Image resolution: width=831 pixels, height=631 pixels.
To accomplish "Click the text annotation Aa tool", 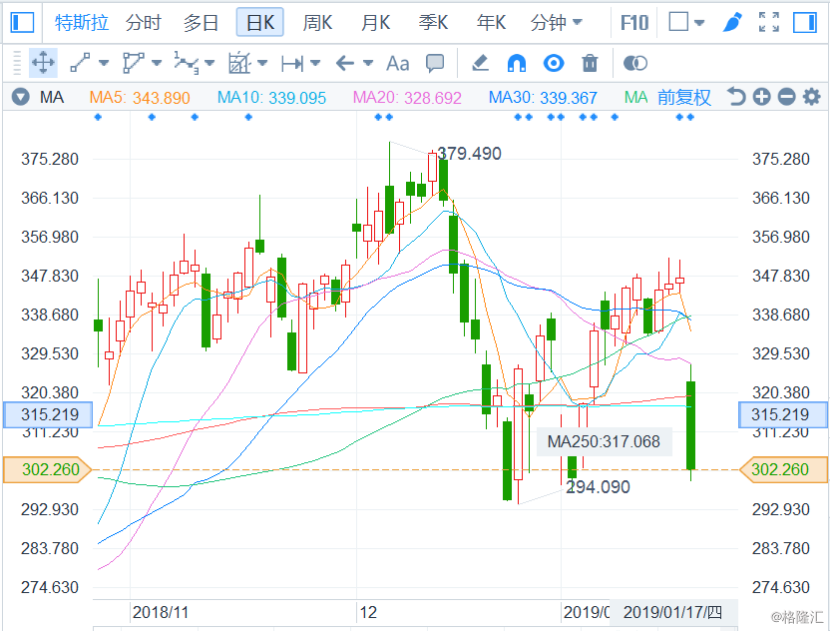I will 397,64.
